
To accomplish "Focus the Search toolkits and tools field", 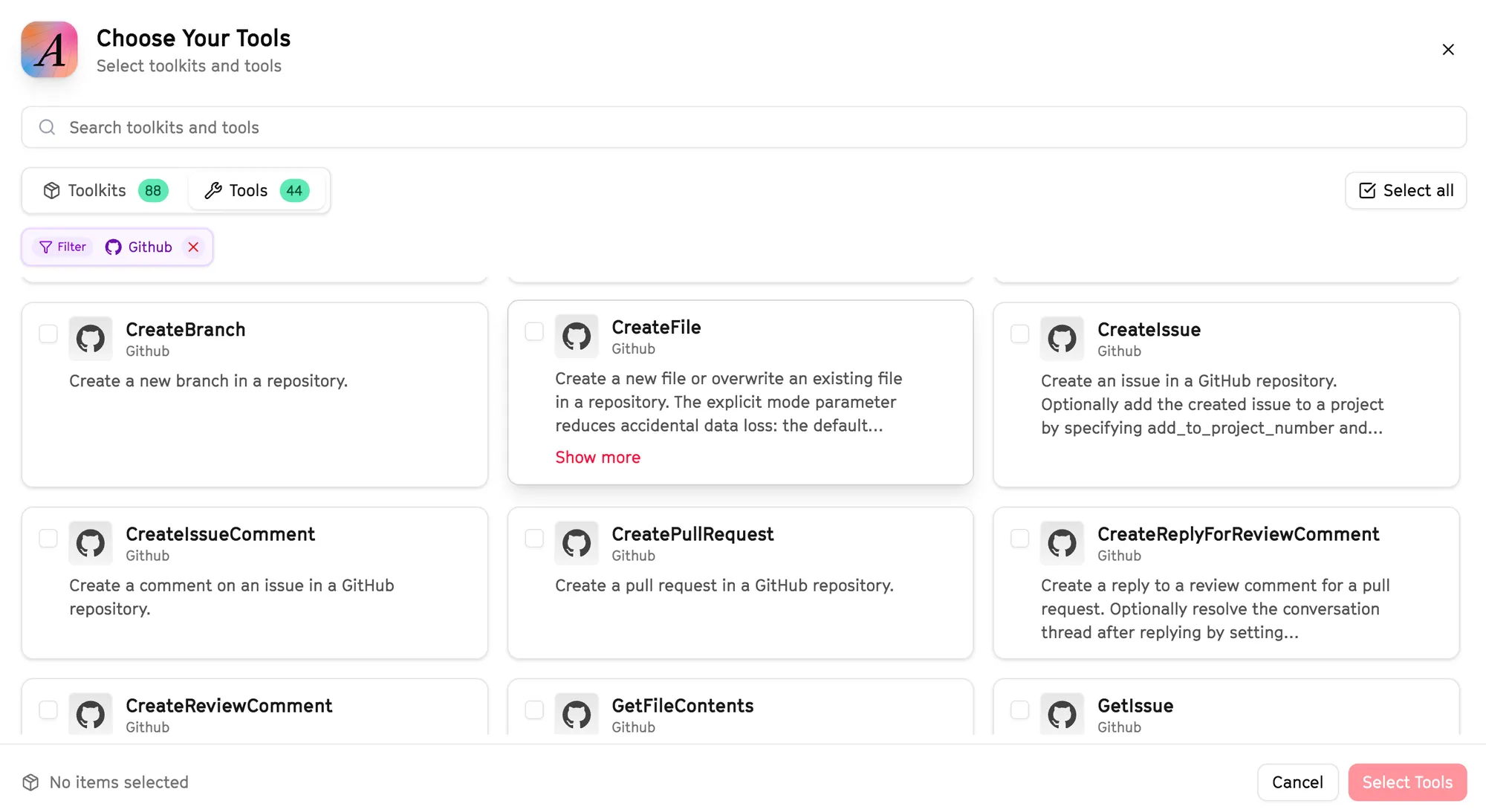I will click(x=743, y=127).
